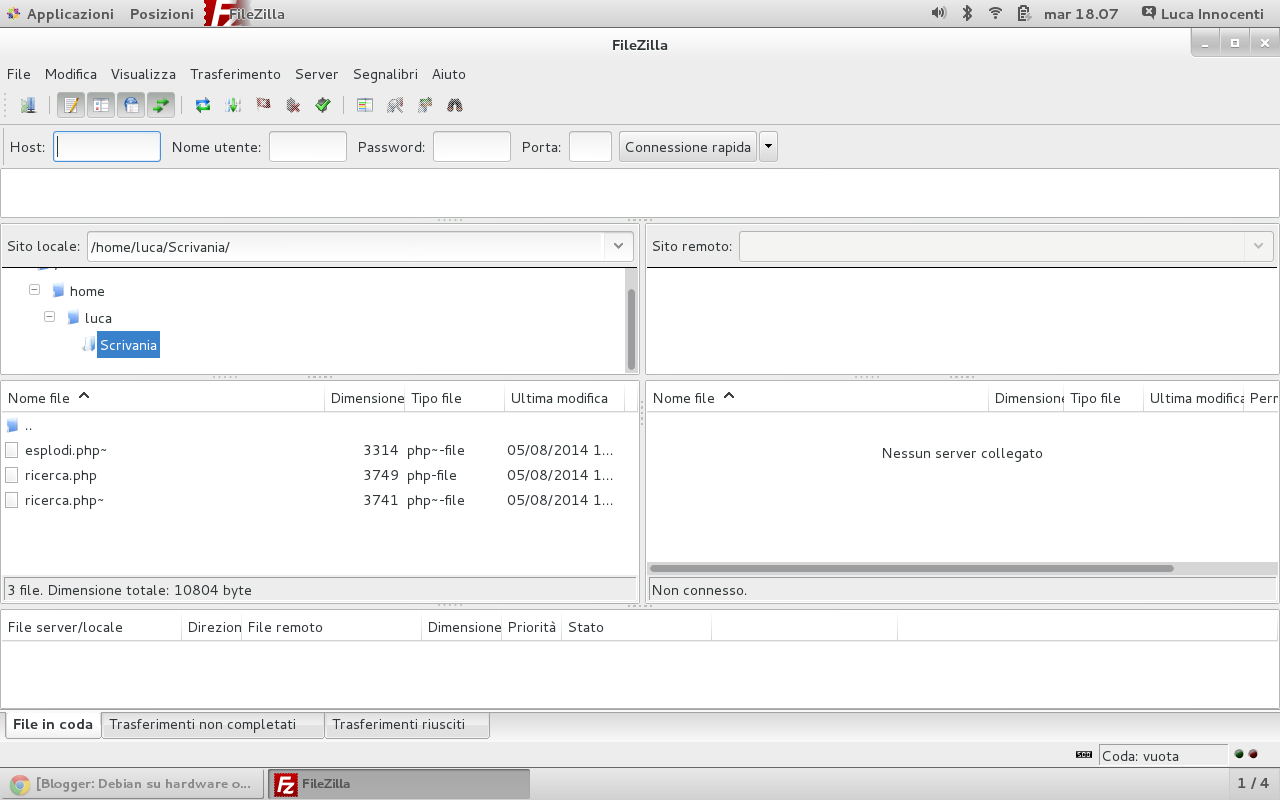
Task: Toggle the transfer queue display icon
Action: (x=161, y=105)
